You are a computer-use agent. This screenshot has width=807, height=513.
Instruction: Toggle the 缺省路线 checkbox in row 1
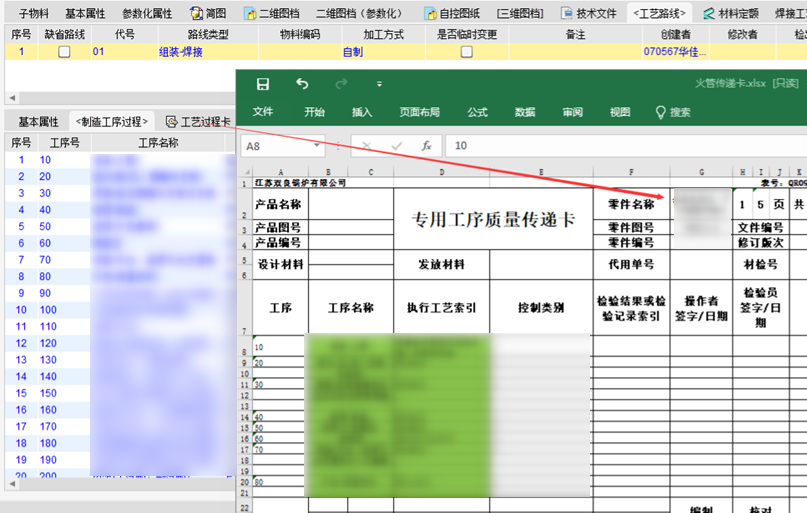[64, 52]
